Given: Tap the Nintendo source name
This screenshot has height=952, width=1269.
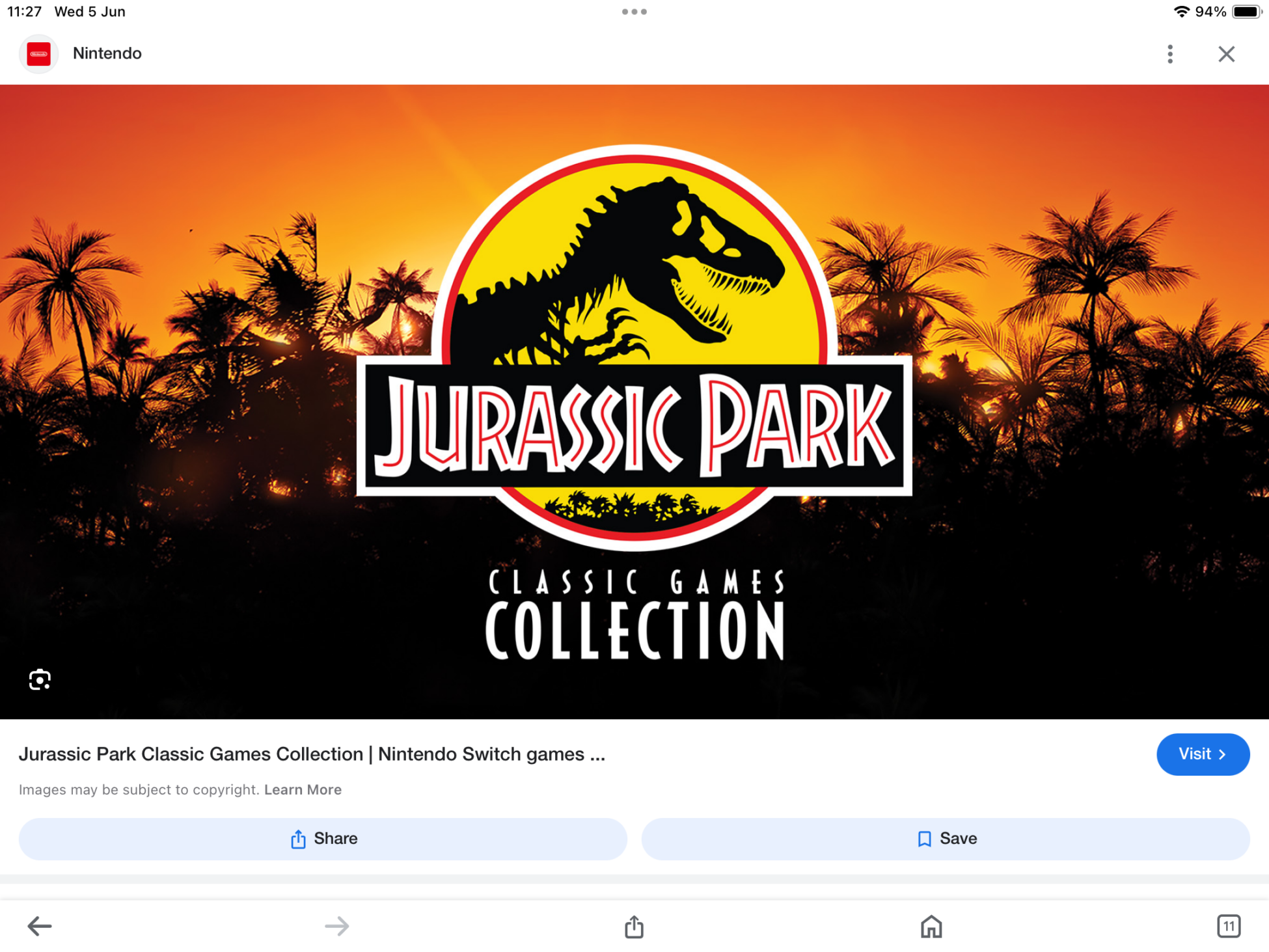Looking at the screenshot, I should pos(107,53).
